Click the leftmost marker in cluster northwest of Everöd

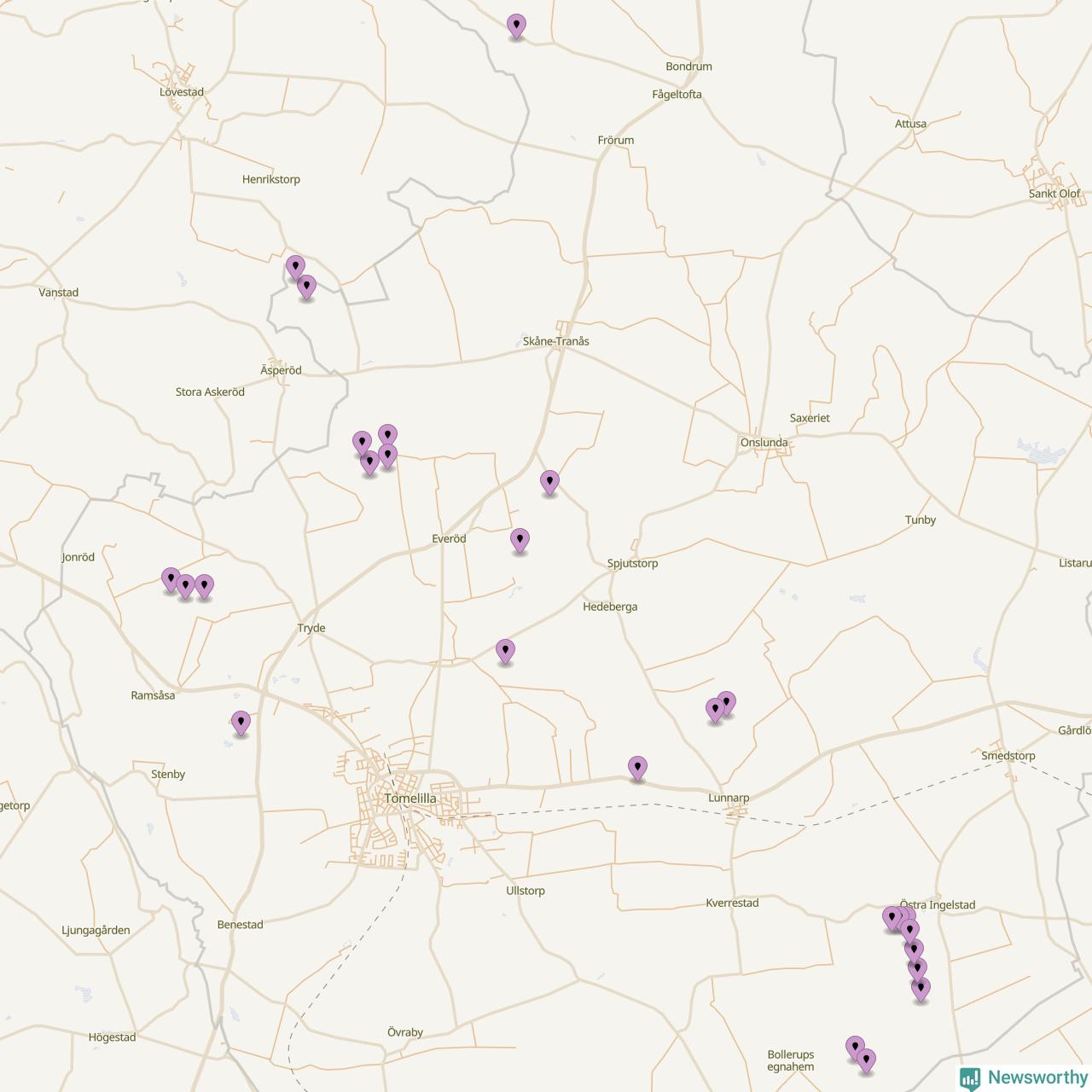[362, 444]
